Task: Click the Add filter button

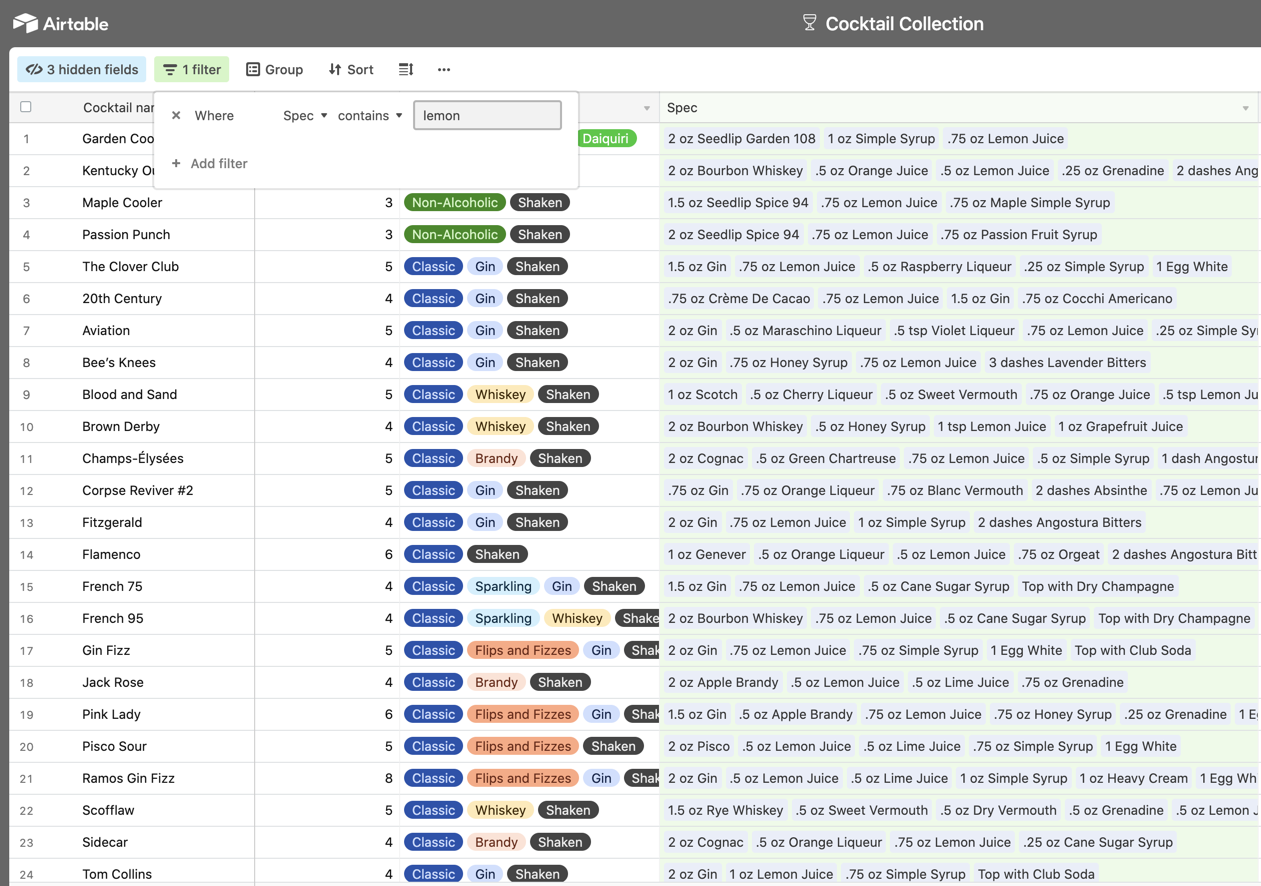Action: (218, 163)
